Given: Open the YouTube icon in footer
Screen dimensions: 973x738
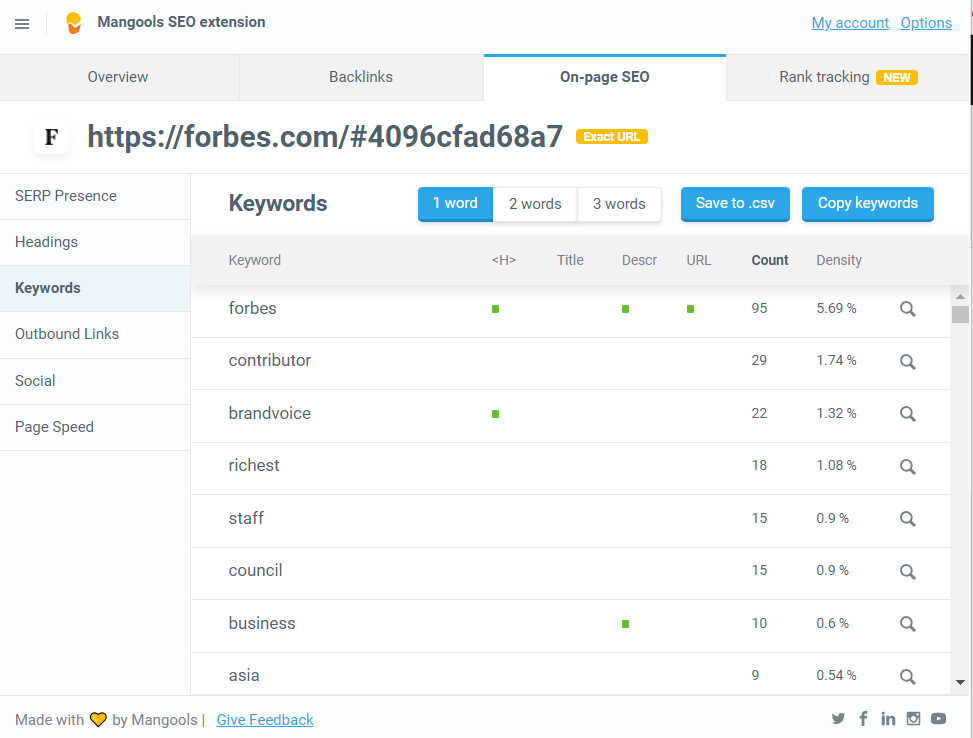Looking at the screenshot, I should 938,719.
